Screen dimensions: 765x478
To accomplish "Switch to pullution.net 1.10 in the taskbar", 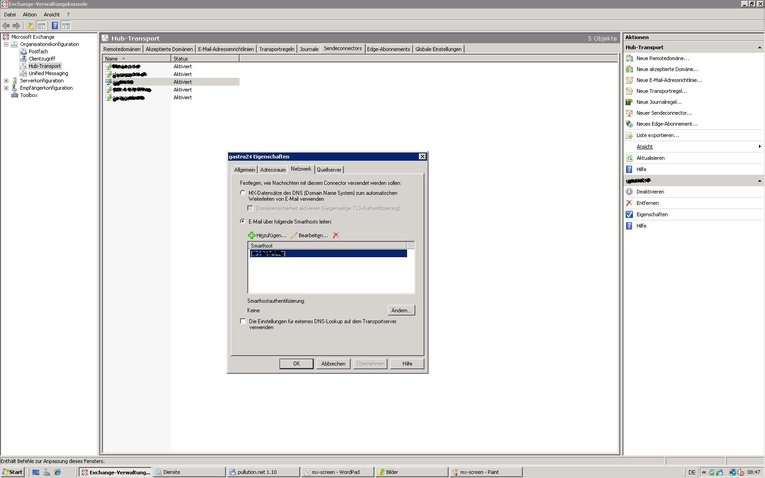I will [263, 472].
